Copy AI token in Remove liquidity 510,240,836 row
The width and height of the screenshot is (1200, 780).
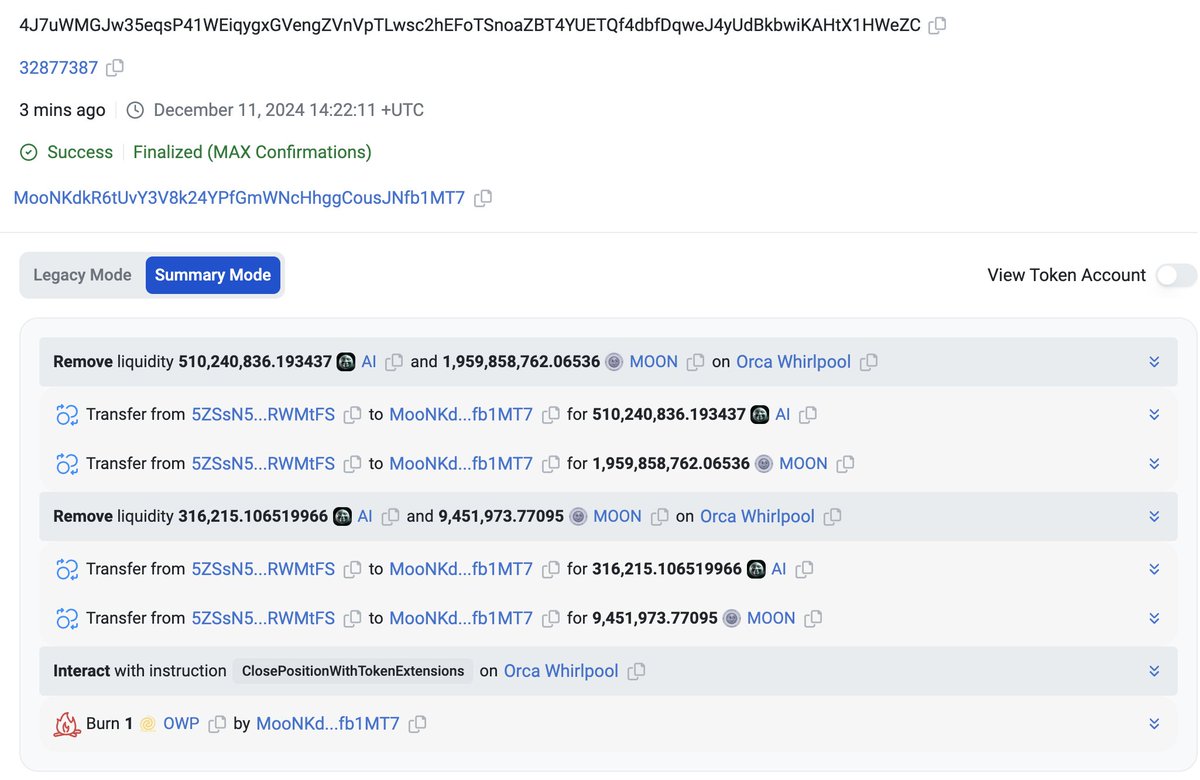(x=394, y=362)
